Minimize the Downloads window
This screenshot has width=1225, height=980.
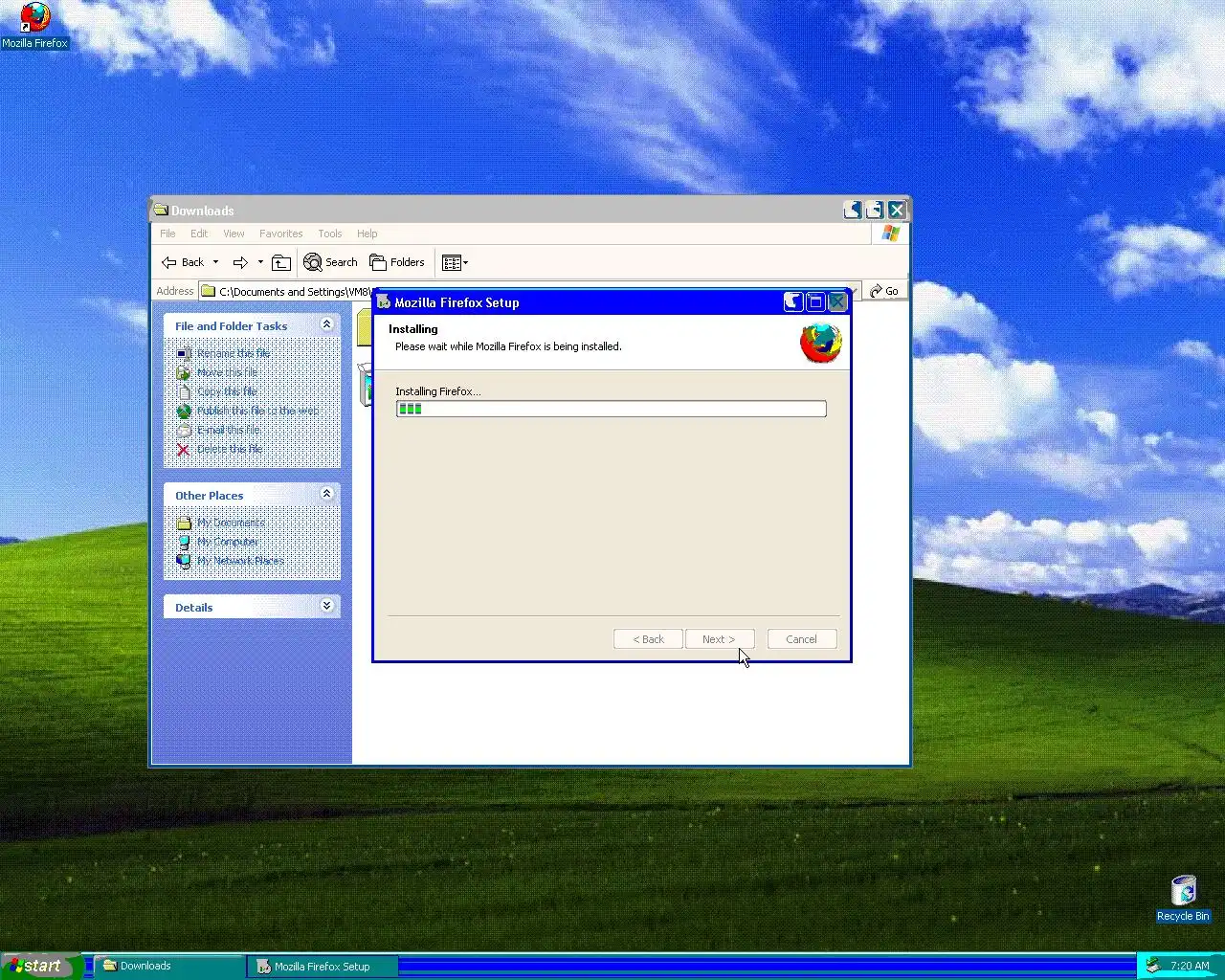[x=853, y=210]
